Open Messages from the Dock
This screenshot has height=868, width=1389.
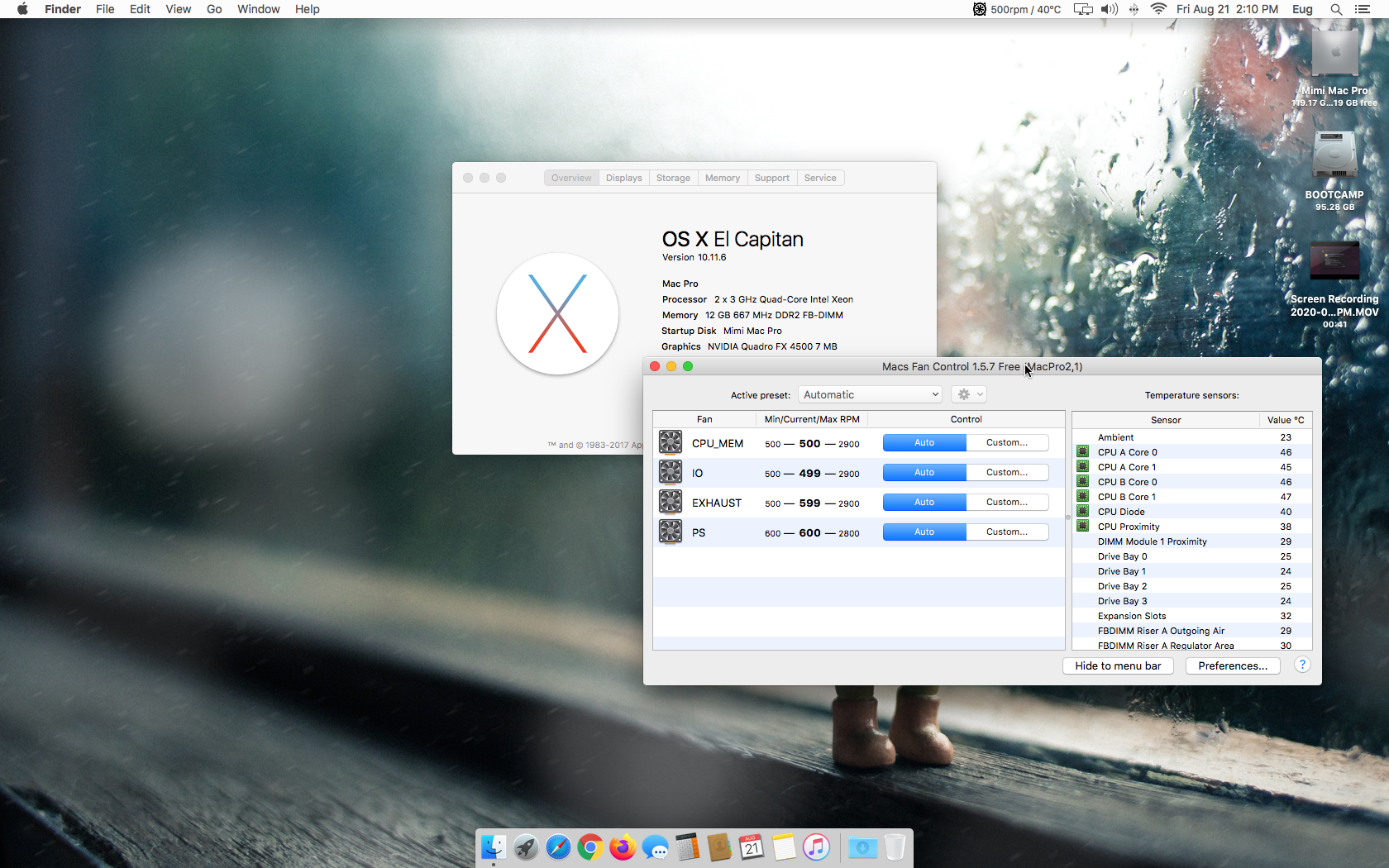[655, 847]
